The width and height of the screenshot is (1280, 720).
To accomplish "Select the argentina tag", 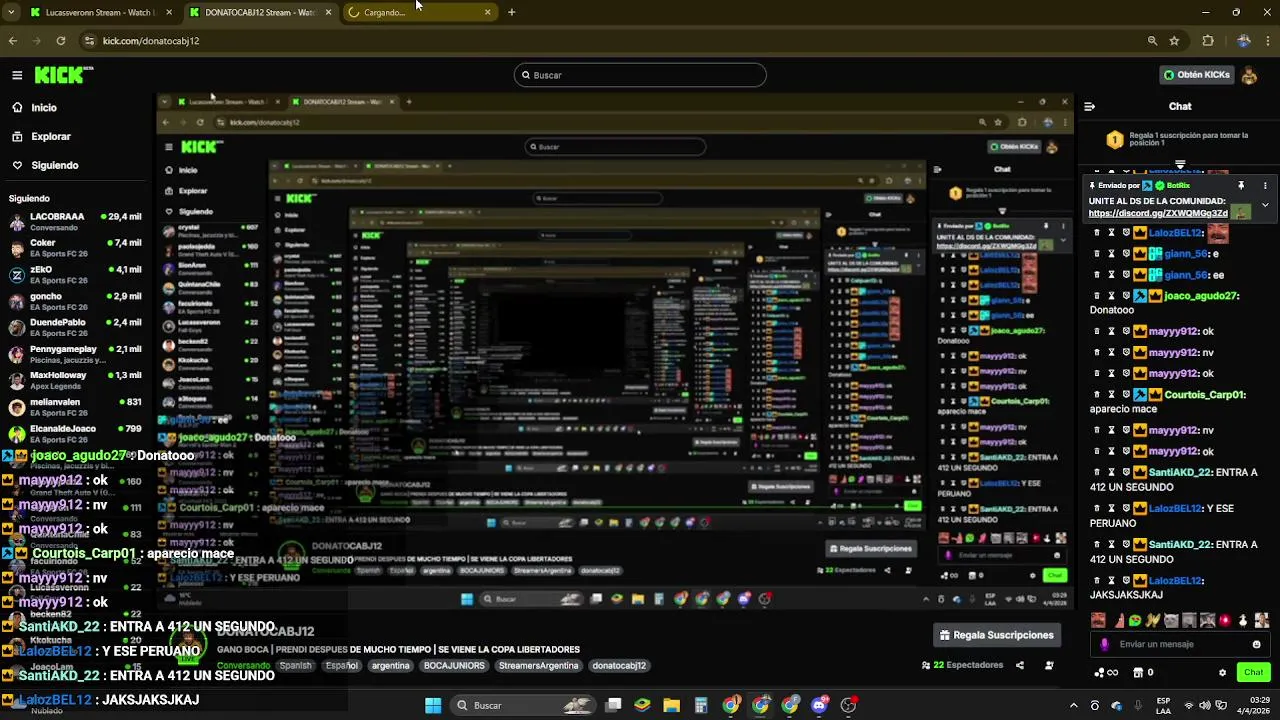I will coord(391,665).
